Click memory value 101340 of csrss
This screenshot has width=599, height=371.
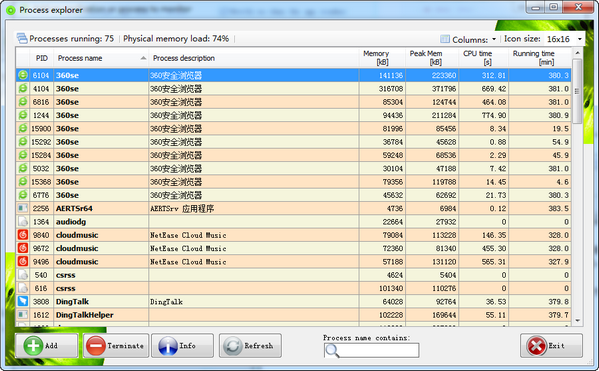click(x=391, y=288)
